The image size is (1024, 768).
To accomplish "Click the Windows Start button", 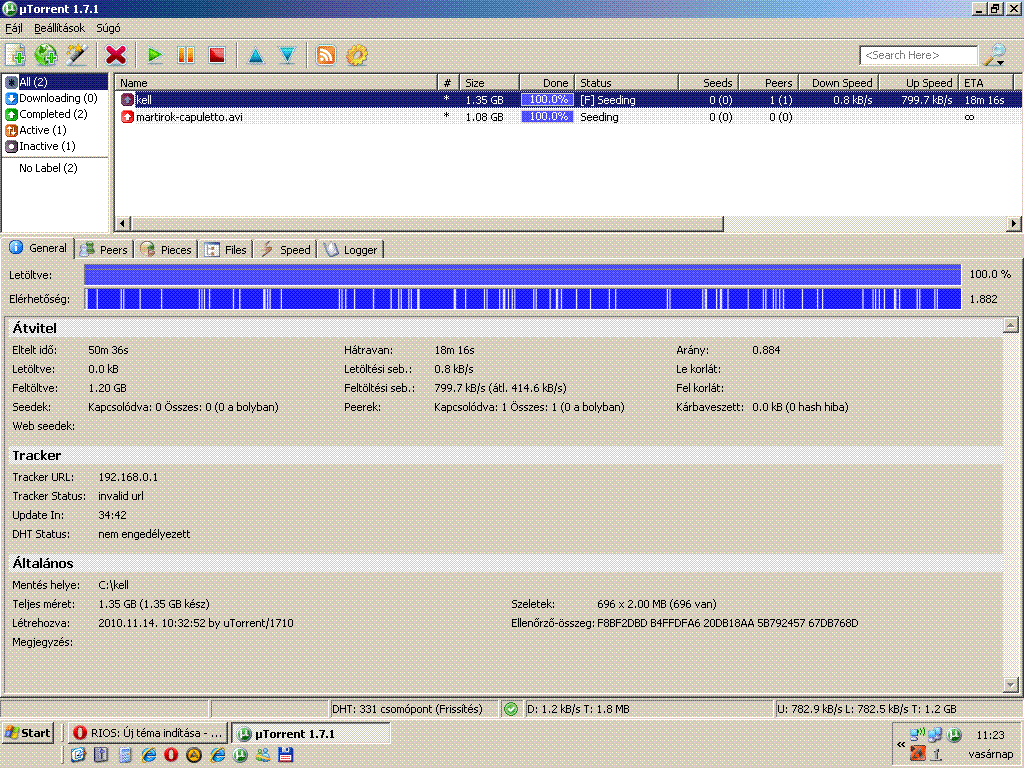I will click(x=27, y=733).
